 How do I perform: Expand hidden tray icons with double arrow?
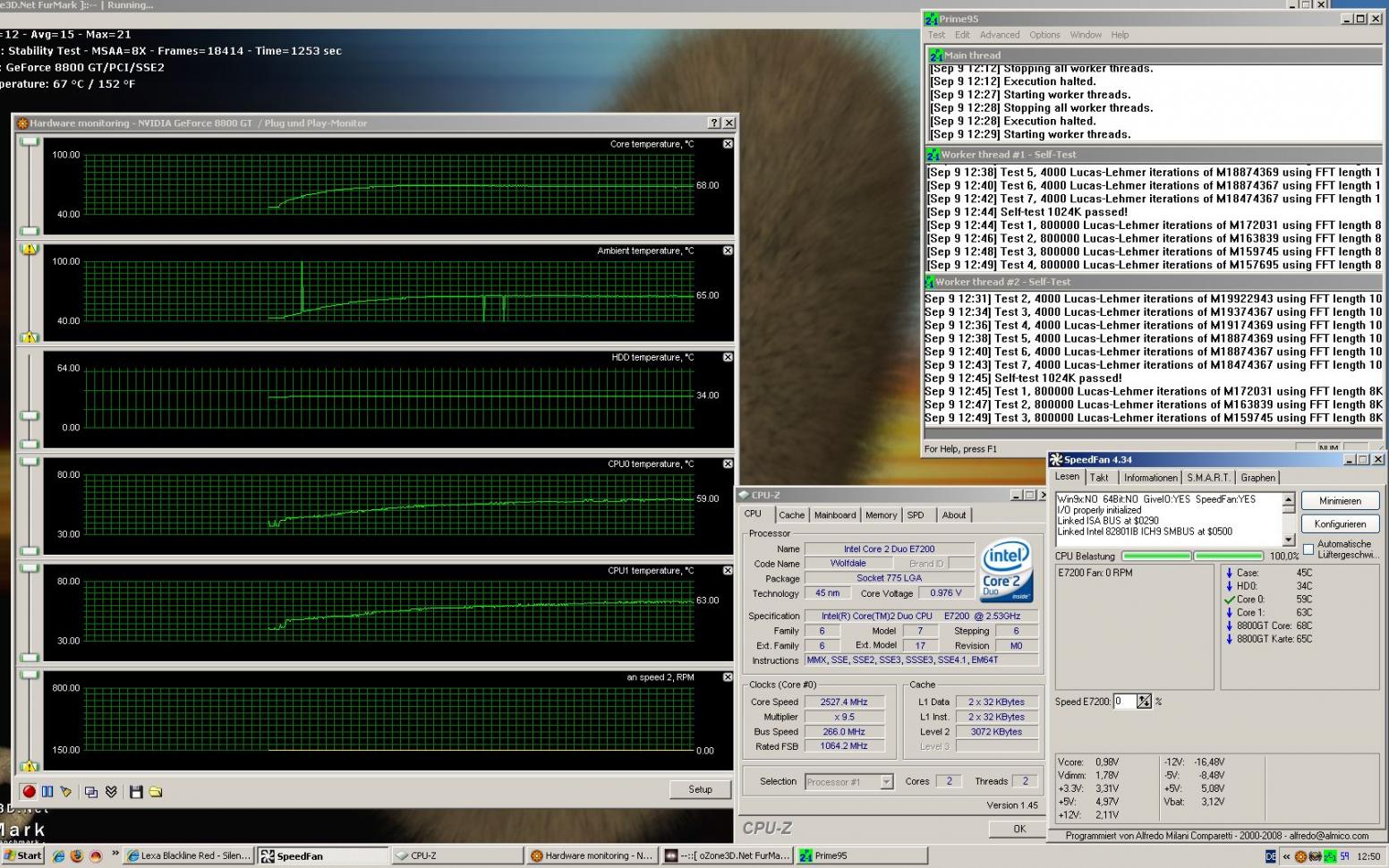(x=1287, y=857)
